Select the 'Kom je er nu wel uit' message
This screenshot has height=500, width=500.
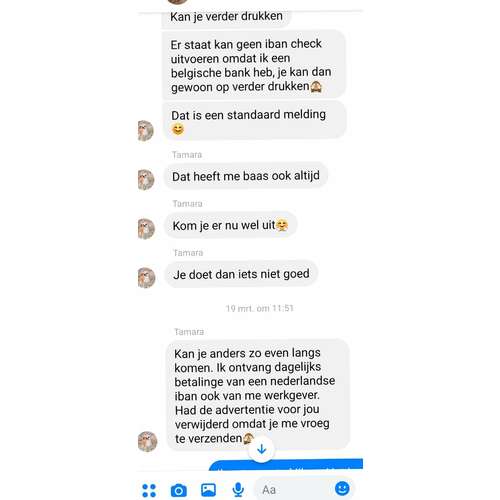coord(230,225)
